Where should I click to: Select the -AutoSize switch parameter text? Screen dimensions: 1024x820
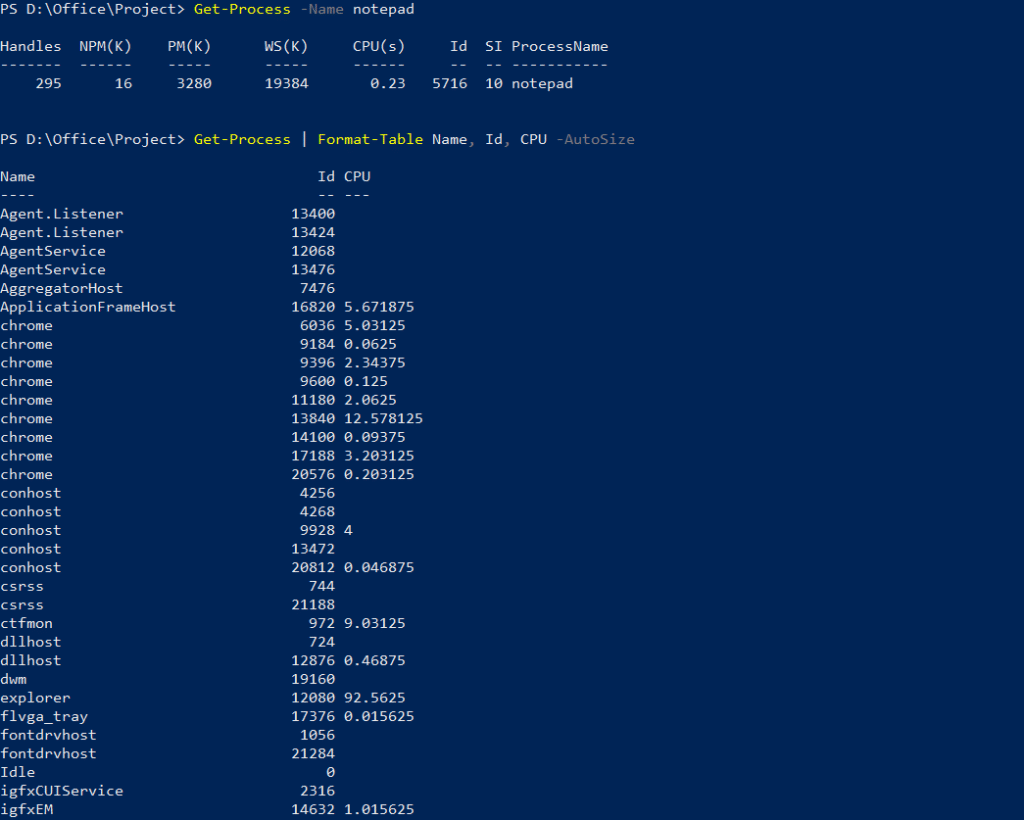click(x=596, y=139)
